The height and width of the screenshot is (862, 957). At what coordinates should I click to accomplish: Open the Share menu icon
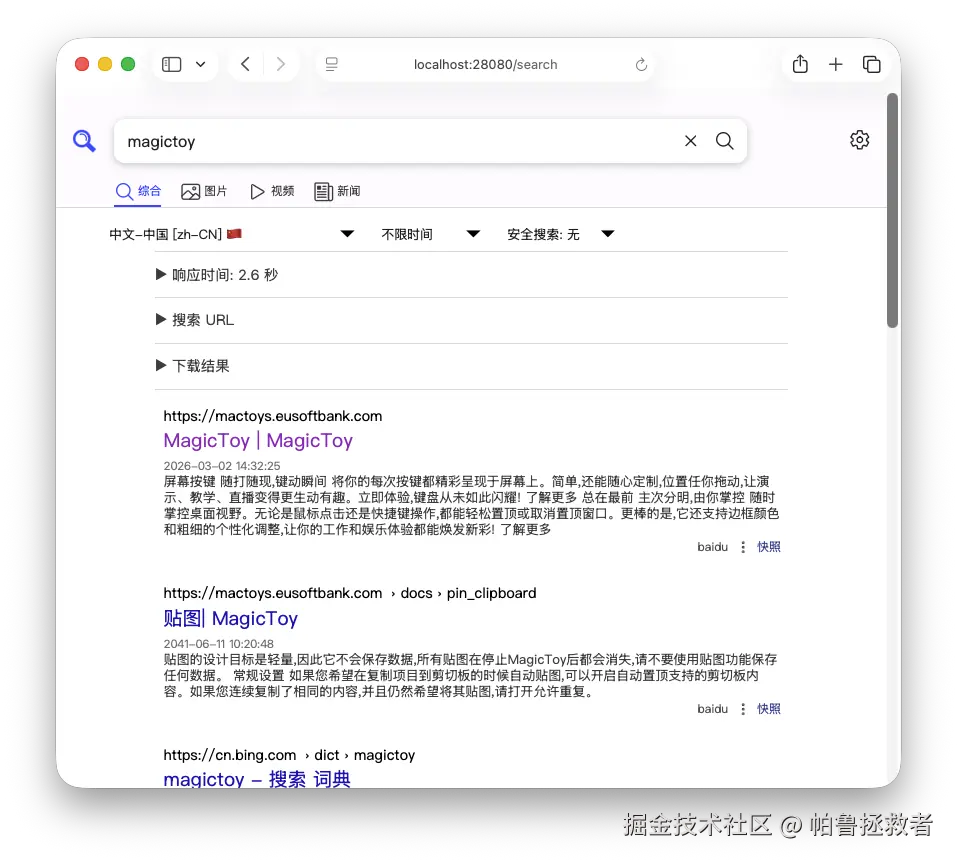pyautogui.click(x=800, y=63)
